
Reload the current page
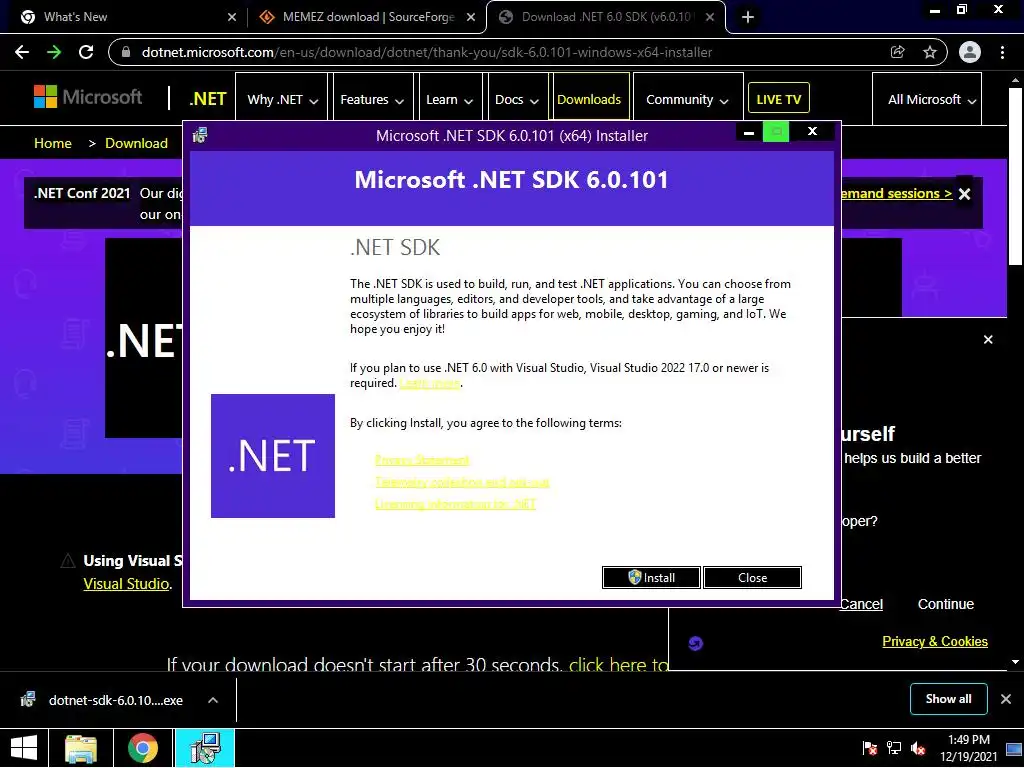click(86, 52)
